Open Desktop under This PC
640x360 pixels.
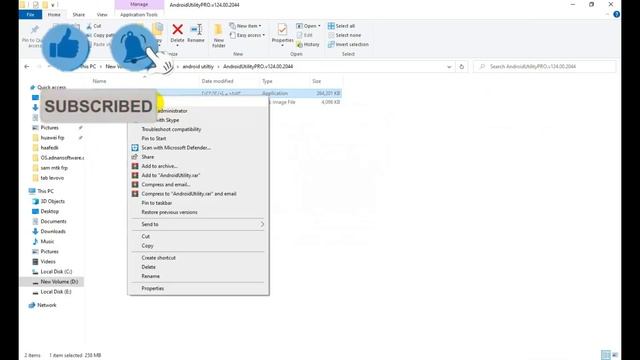tap(49, 211)
